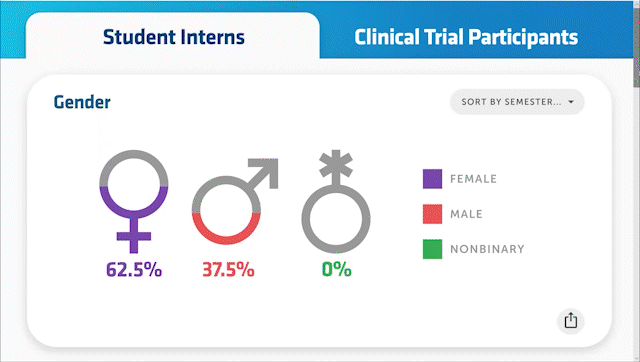
Task: Click the Gender card heading
Action: 82,102
